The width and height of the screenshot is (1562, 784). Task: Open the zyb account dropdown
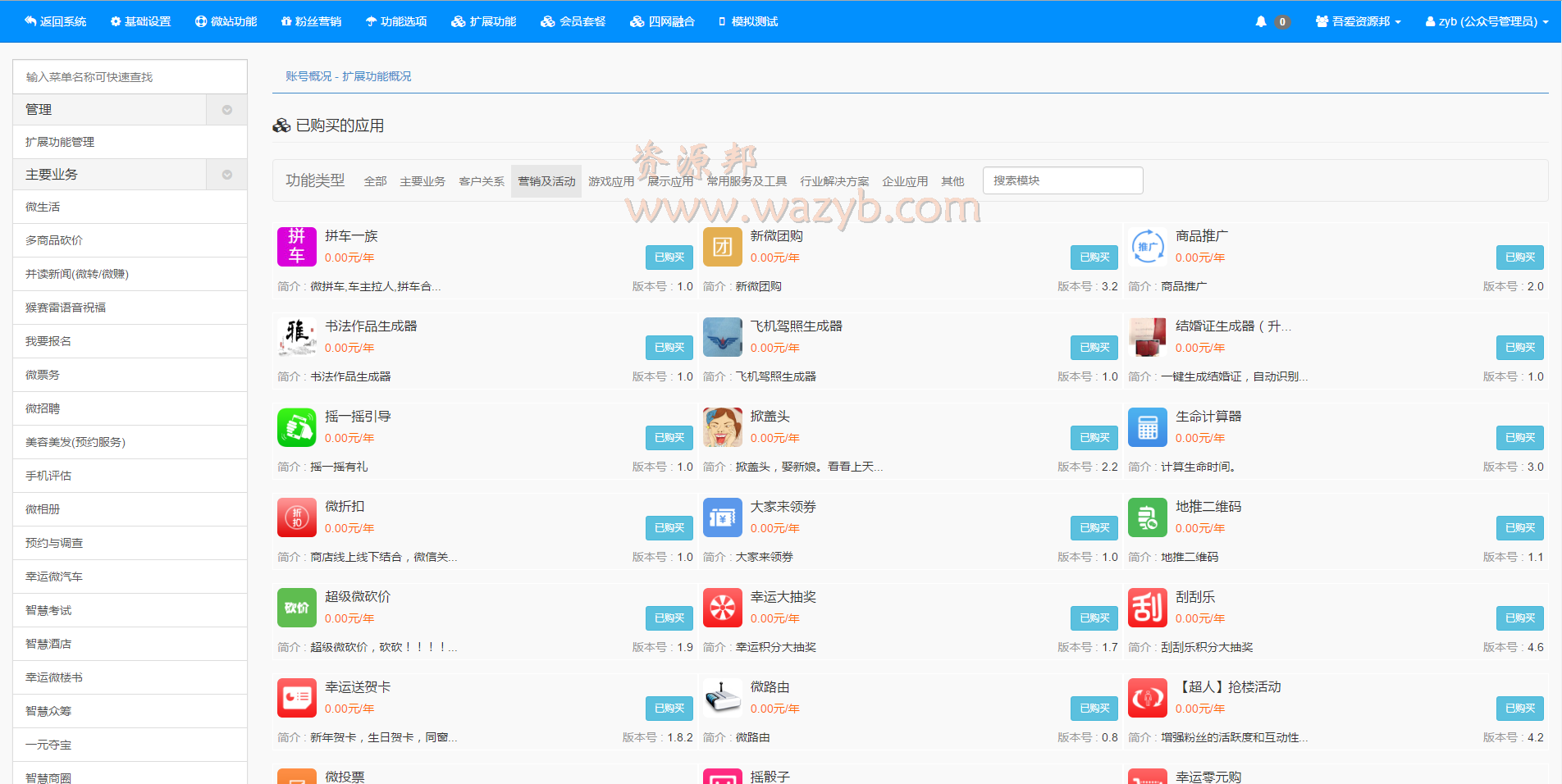click(1487, 21)
